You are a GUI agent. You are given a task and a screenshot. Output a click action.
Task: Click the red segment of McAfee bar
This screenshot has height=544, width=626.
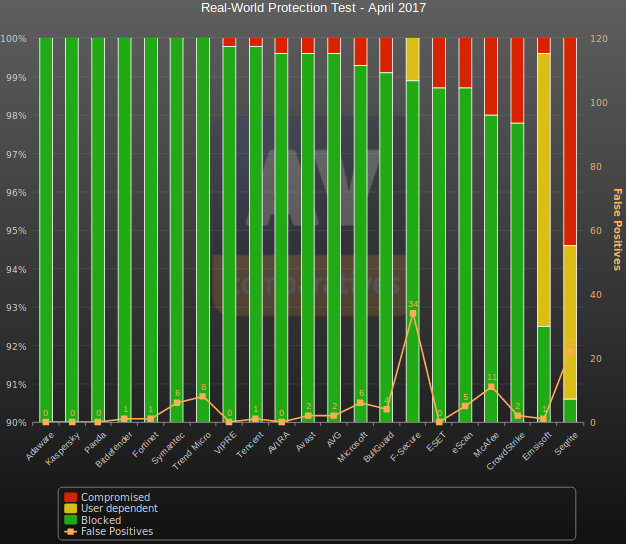(491, 76)
